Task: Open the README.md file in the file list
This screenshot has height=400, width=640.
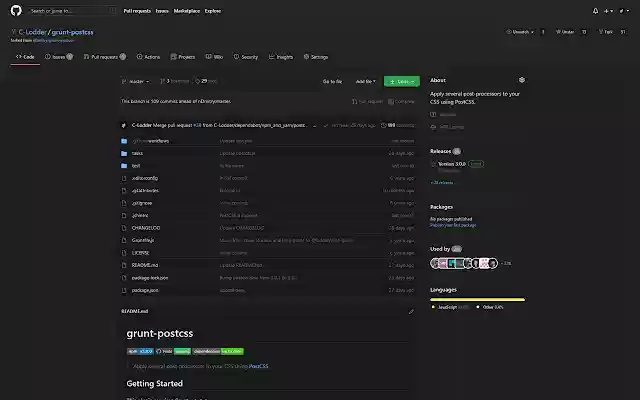Action: coord(144,265)
